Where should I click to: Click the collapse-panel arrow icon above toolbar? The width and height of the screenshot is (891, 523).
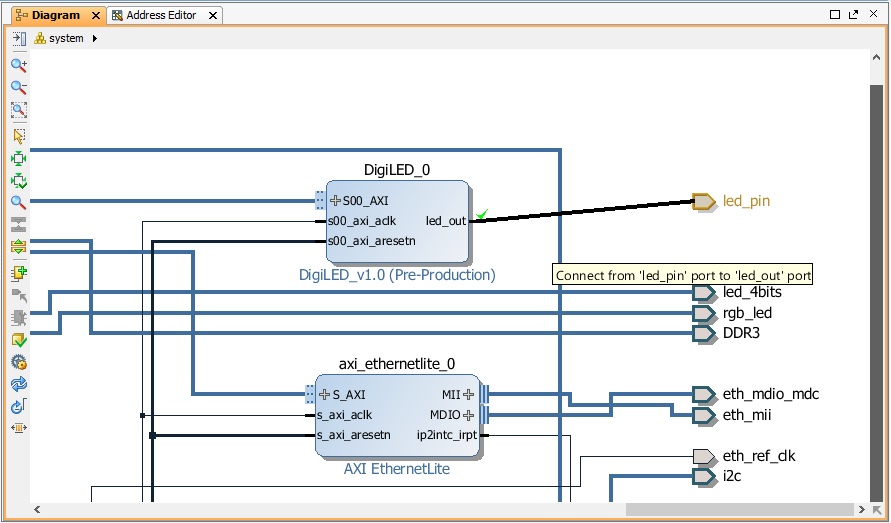[19, 38]
